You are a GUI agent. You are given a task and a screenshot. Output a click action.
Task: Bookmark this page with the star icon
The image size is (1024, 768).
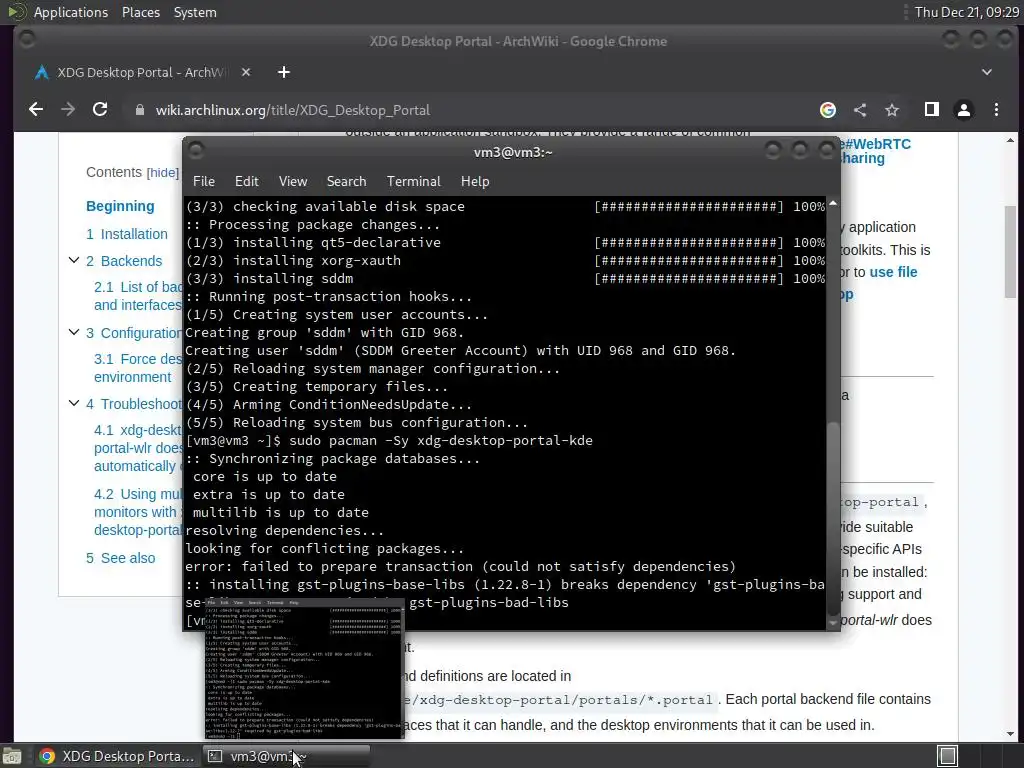892,110
